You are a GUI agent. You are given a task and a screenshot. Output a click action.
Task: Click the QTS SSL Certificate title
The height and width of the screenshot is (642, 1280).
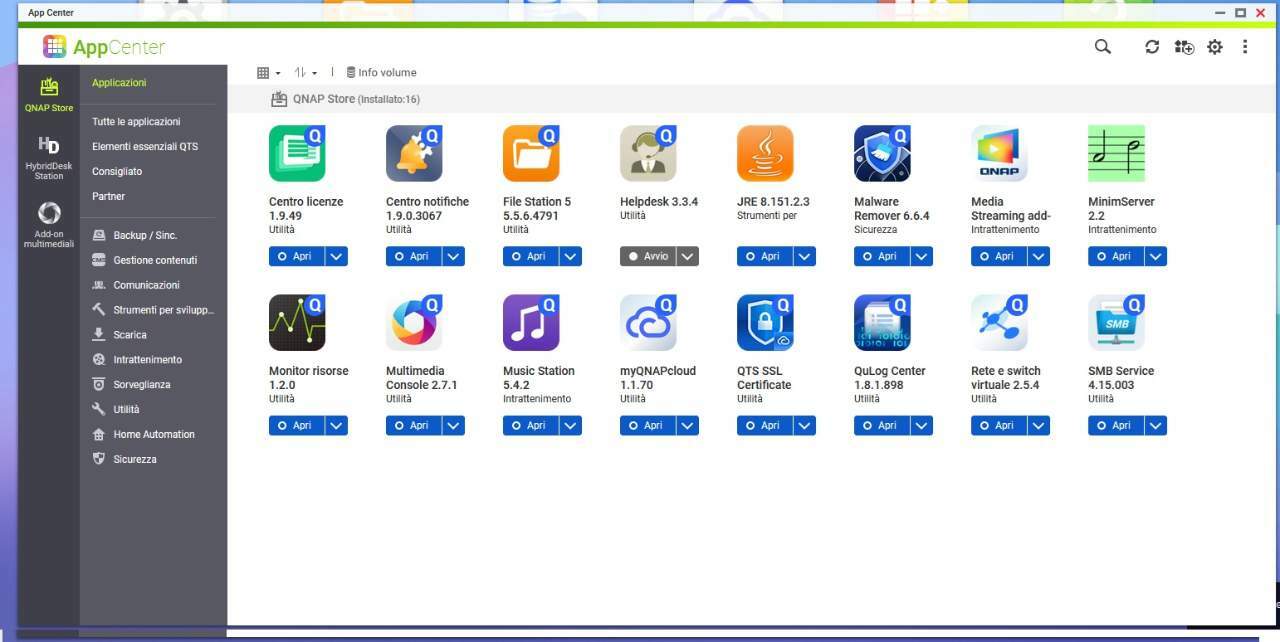click(764, 378)
